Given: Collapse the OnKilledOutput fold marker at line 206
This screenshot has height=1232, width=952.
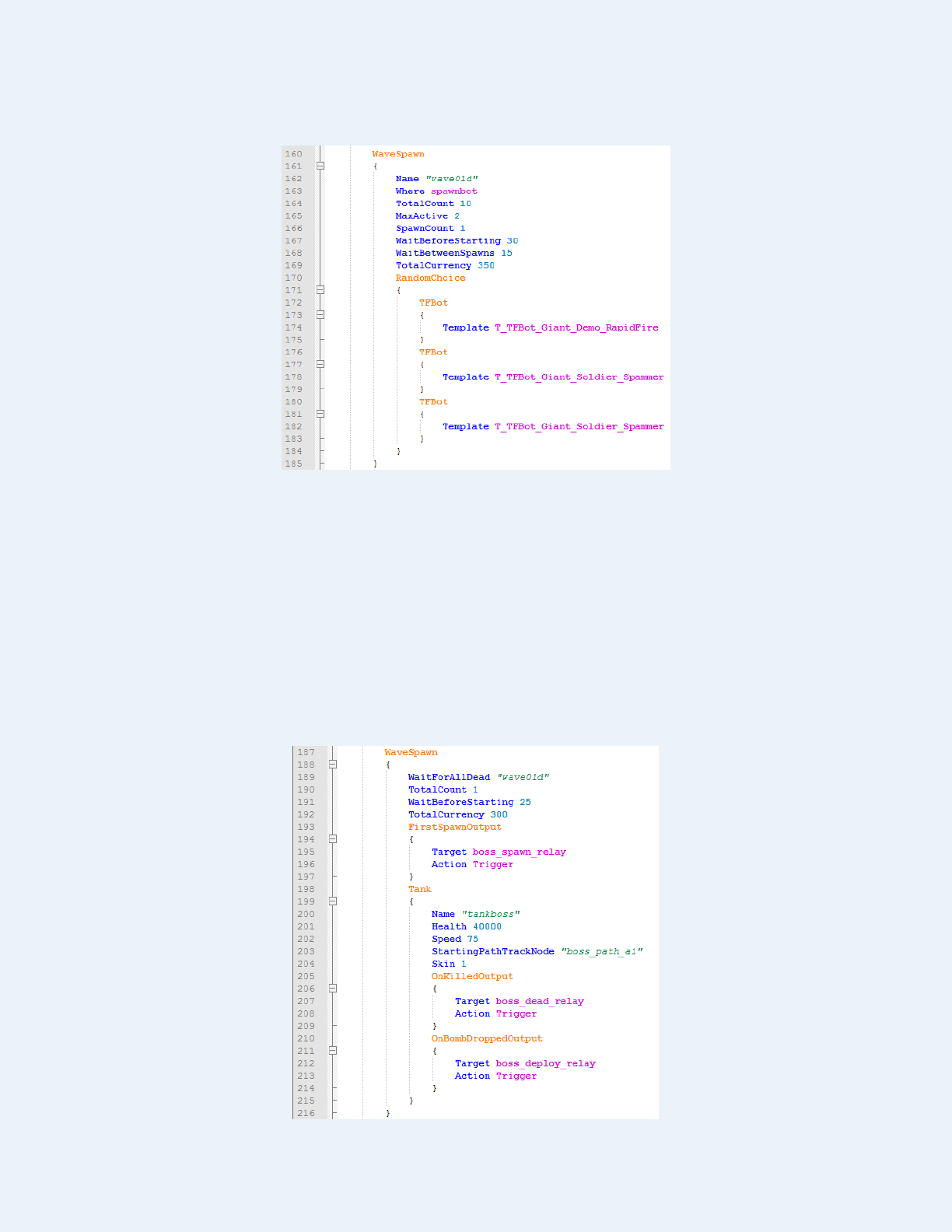Looking at the screenshot, I should click(x=333, y=989).
